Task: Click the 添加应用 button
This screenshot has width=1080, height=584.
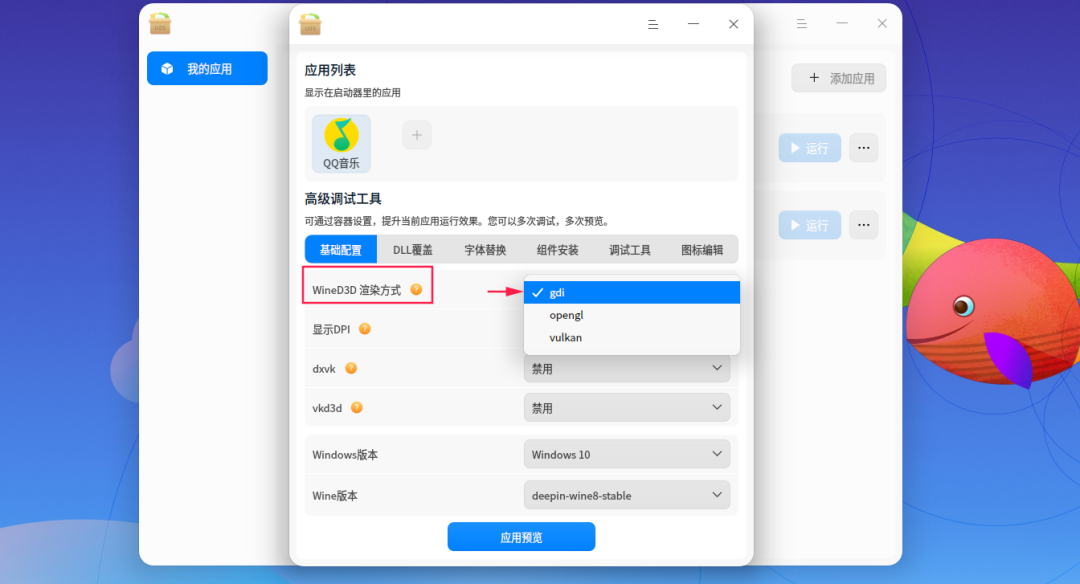Action: click(x=838, y=77)
